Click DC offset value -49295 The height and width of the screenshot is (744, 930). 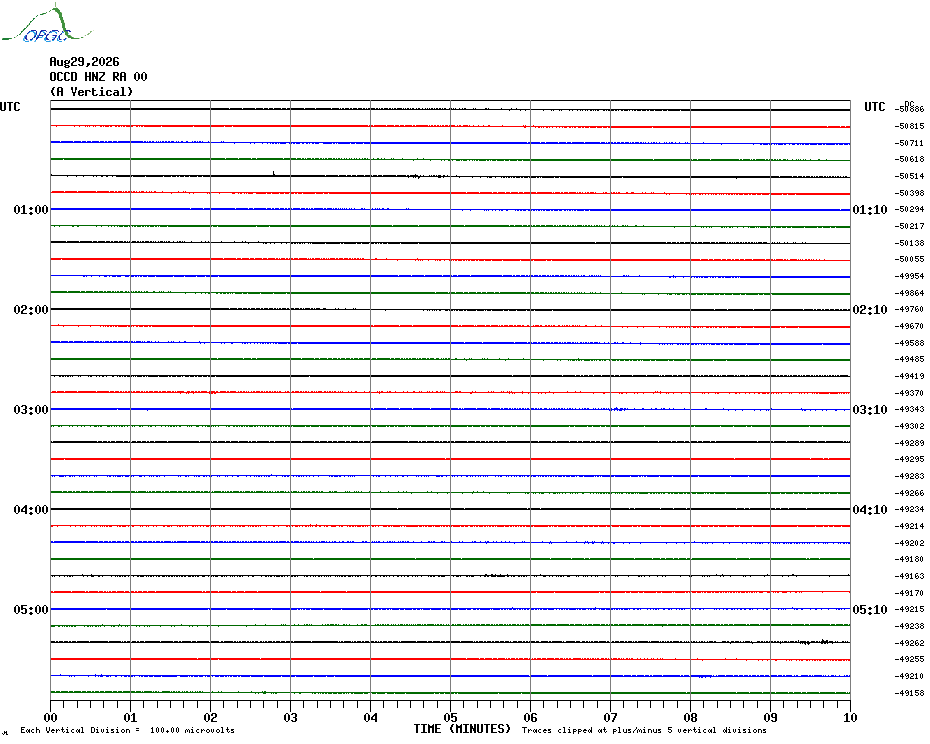pyautogui.click(x=910, y=459)
